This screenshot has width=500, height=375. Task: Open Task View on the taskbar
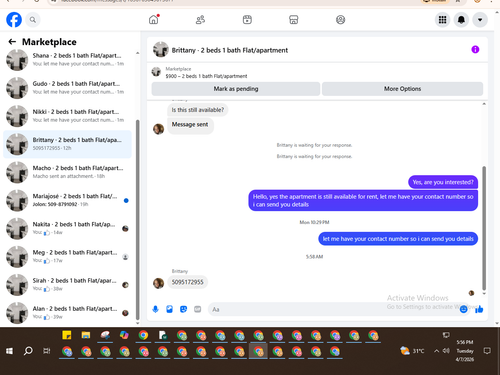pyautogui.click(x=46, y=351)
